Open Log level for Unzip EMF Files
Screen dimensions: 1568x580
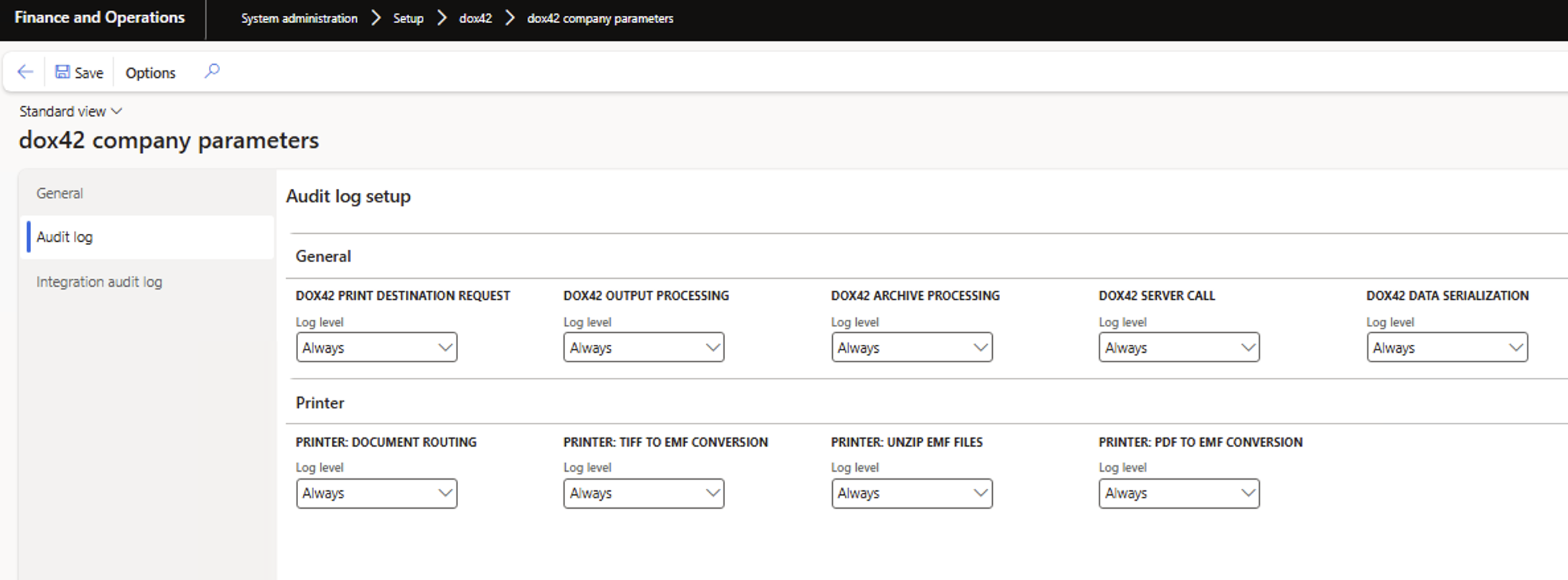point(912,493)
